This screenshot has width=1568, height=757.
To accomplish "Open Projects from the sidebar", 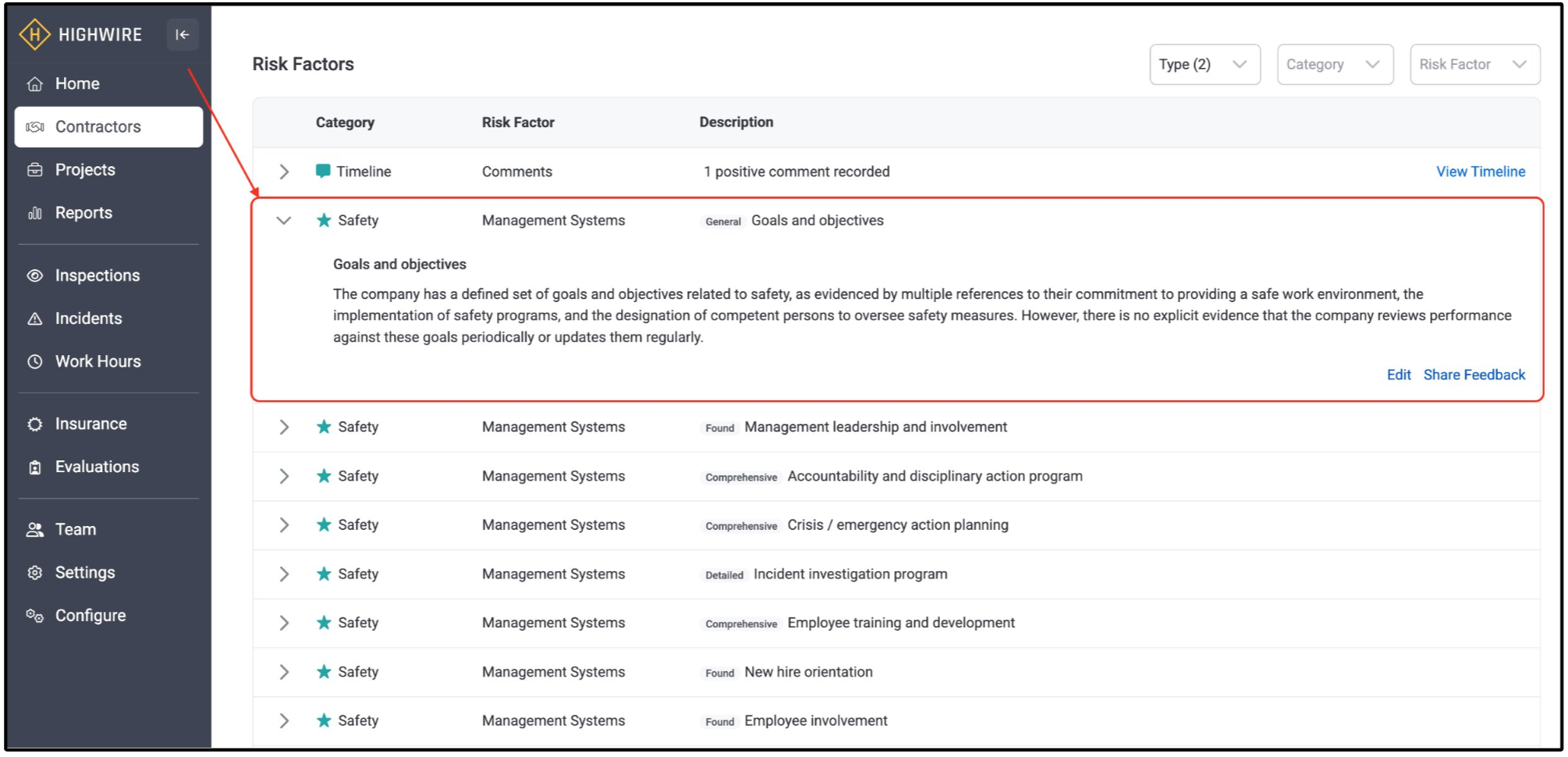I will point(108,170).
